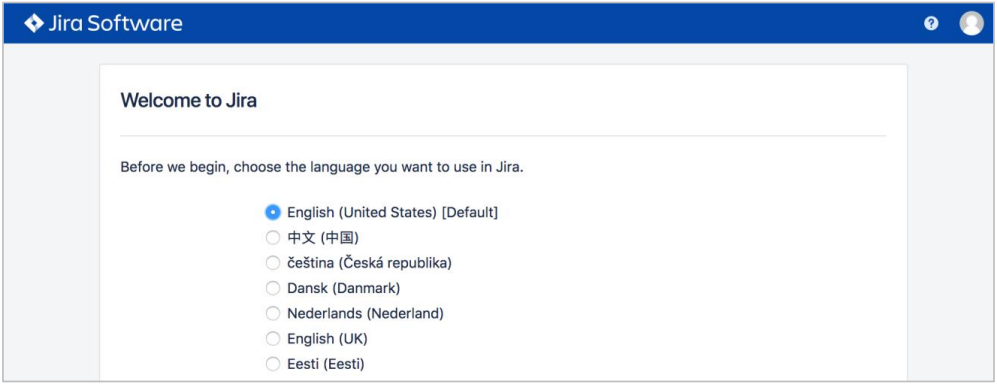The height and width of the screenshot is (384, 997).
Task: Click the "Eesti (Eesti)" label text
Action: [x=326, y=364]
